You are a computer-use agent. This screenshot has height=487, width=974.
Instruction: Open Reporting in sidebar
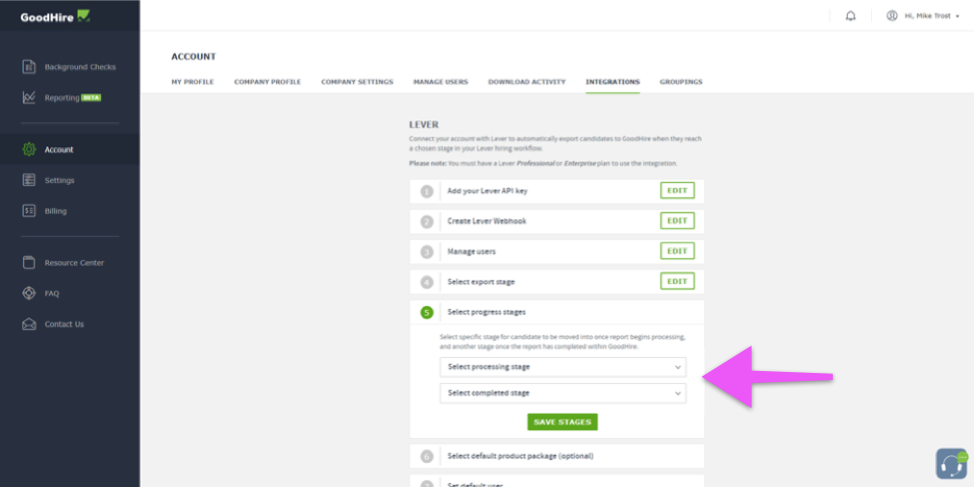[x=62, y=98]
